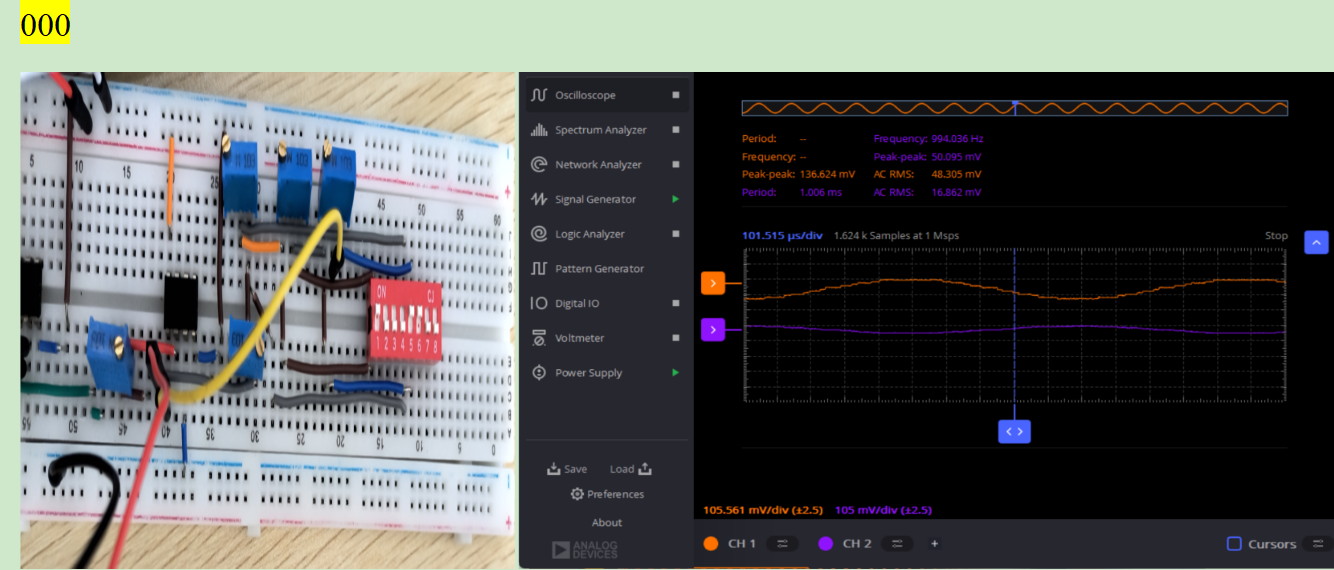Open the About page
The width and height of the screenshot is (1334, 570).
[607, 523]
